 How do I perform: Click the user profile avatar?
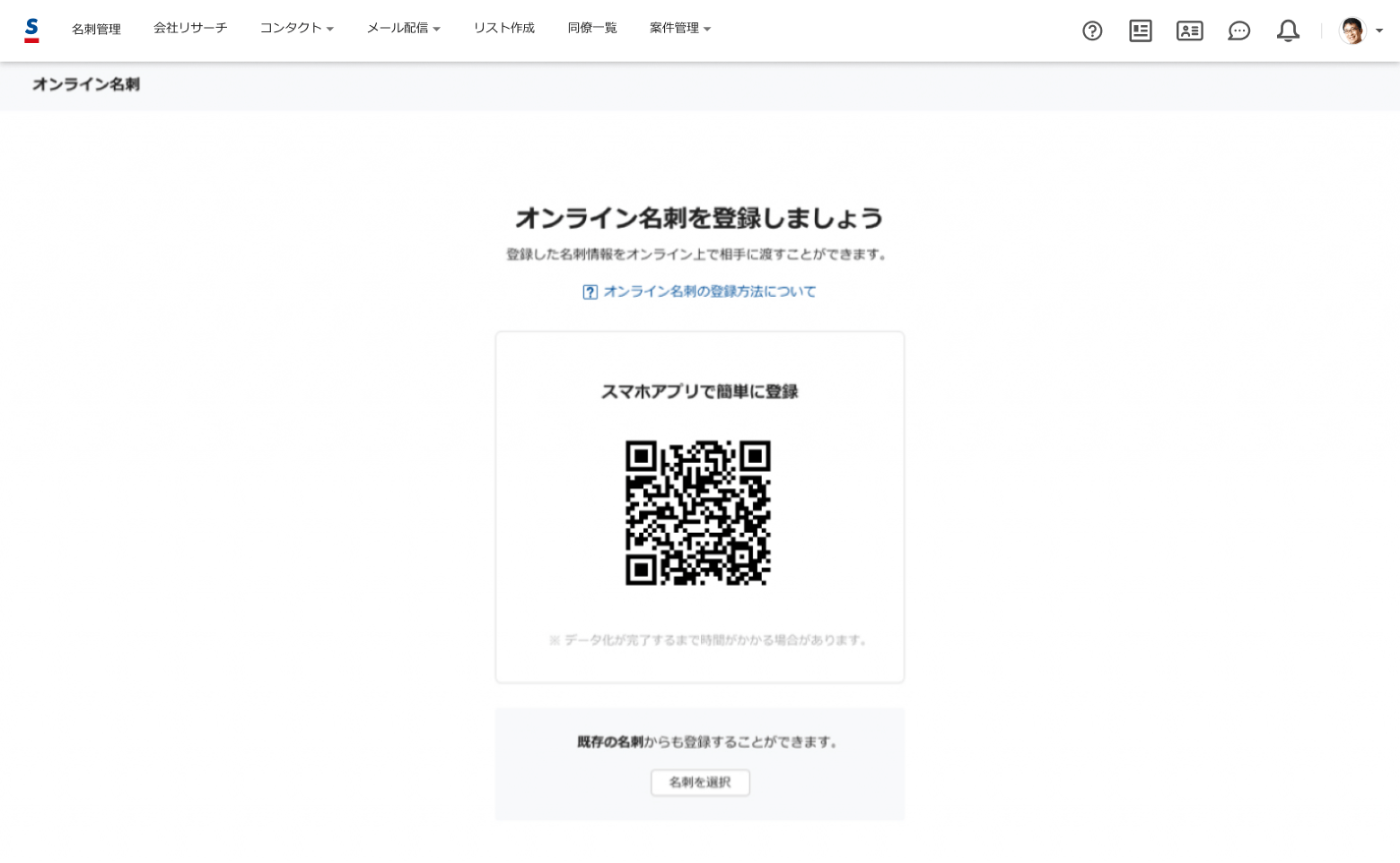[1352, 31]
